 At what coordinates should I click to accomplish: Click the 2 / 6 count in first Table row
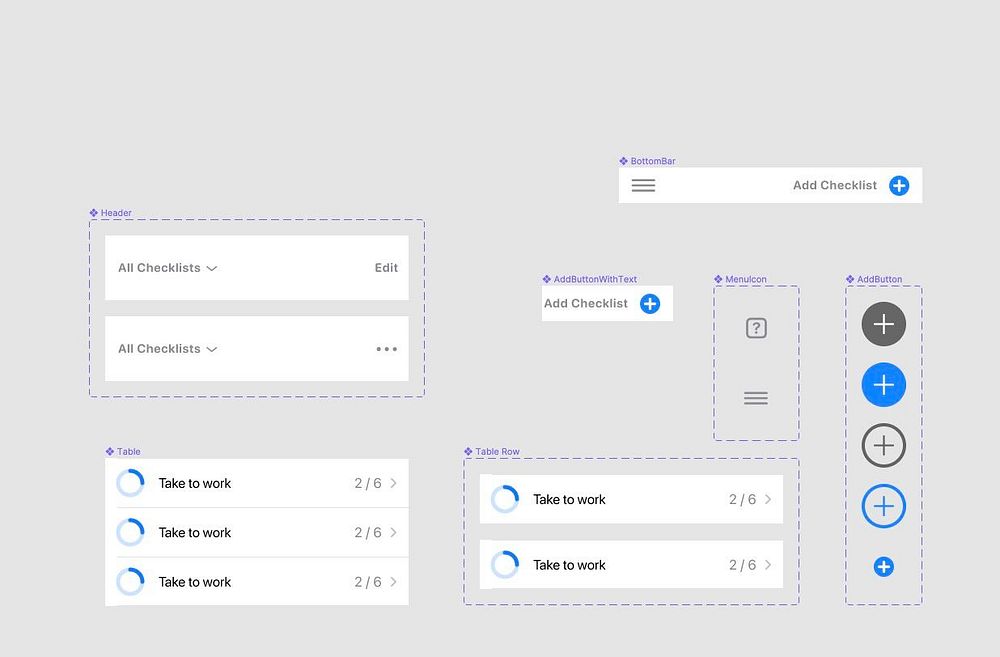point(368,484)
